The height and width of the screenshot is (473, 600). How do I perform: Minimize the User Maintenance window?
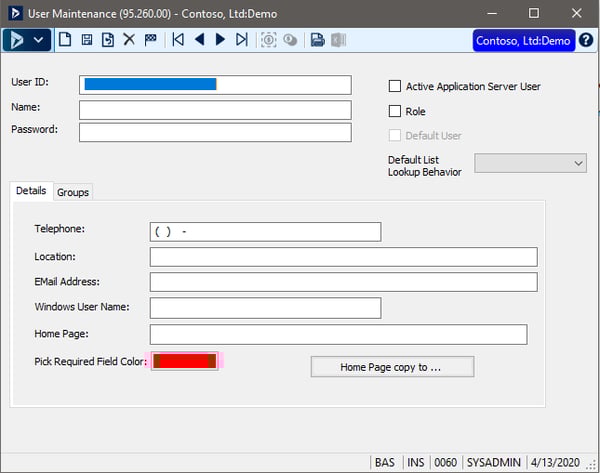click(x=492, y=13)
